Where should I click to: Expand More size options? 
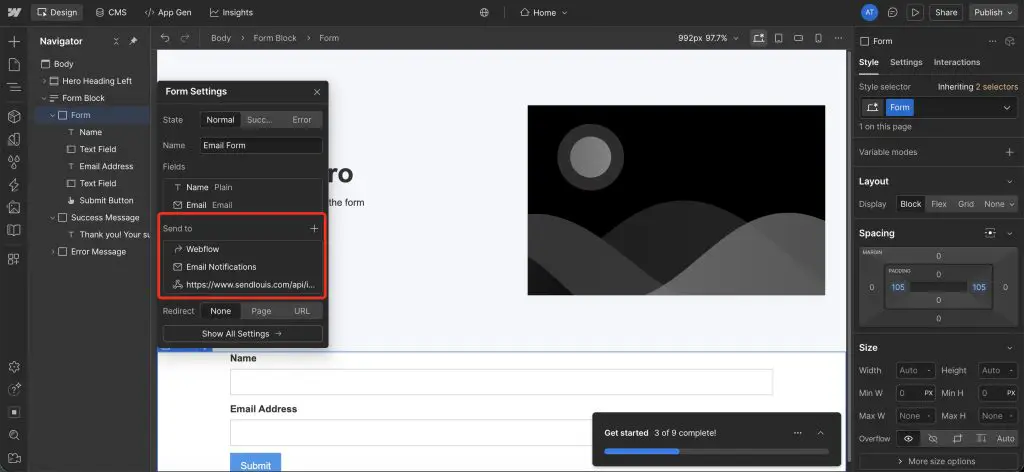pyautogui.click(x=936, y=461)
